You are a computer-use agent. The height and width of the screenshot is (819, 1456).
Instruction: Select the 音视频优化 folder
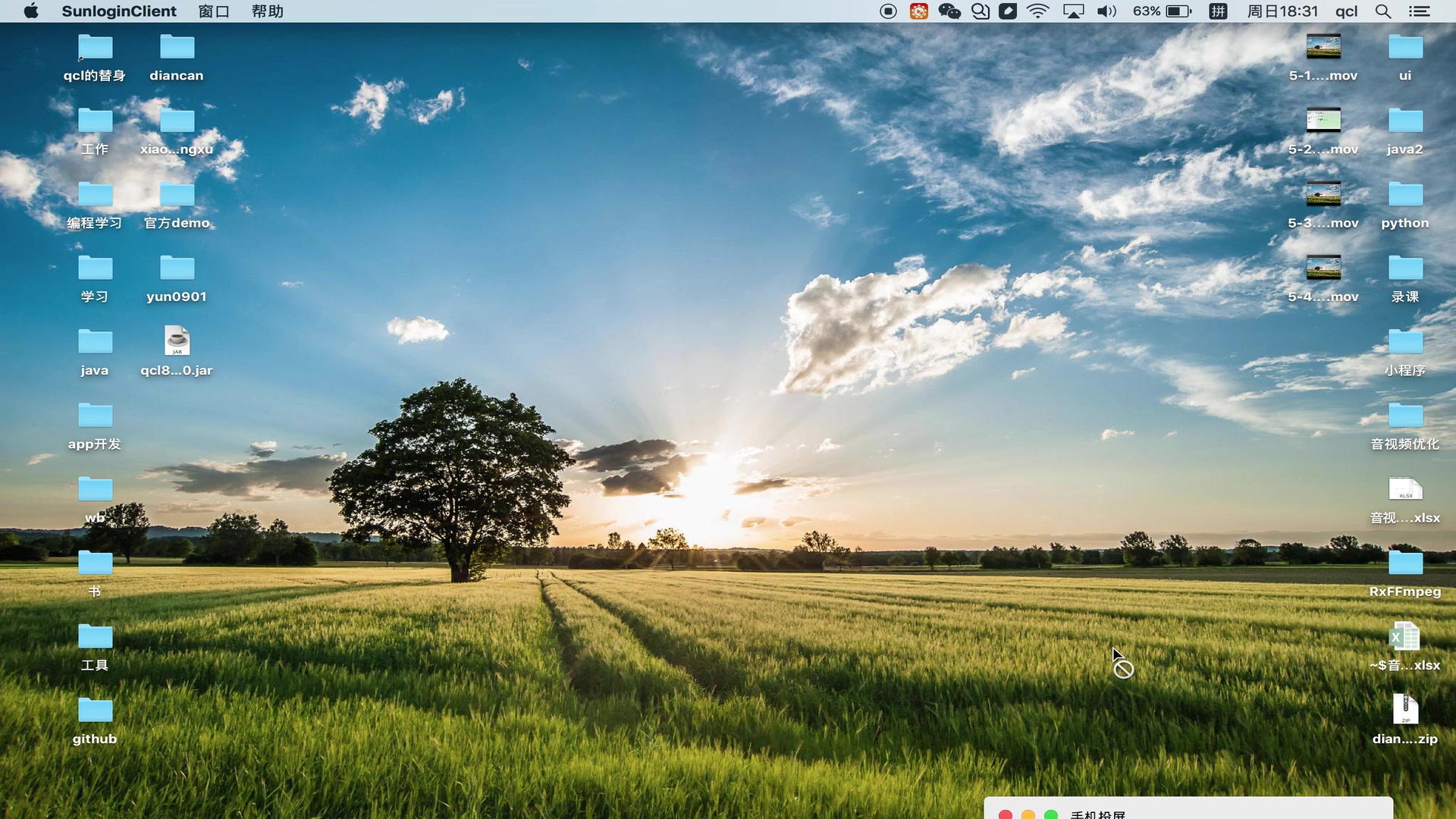point(1405,425)
